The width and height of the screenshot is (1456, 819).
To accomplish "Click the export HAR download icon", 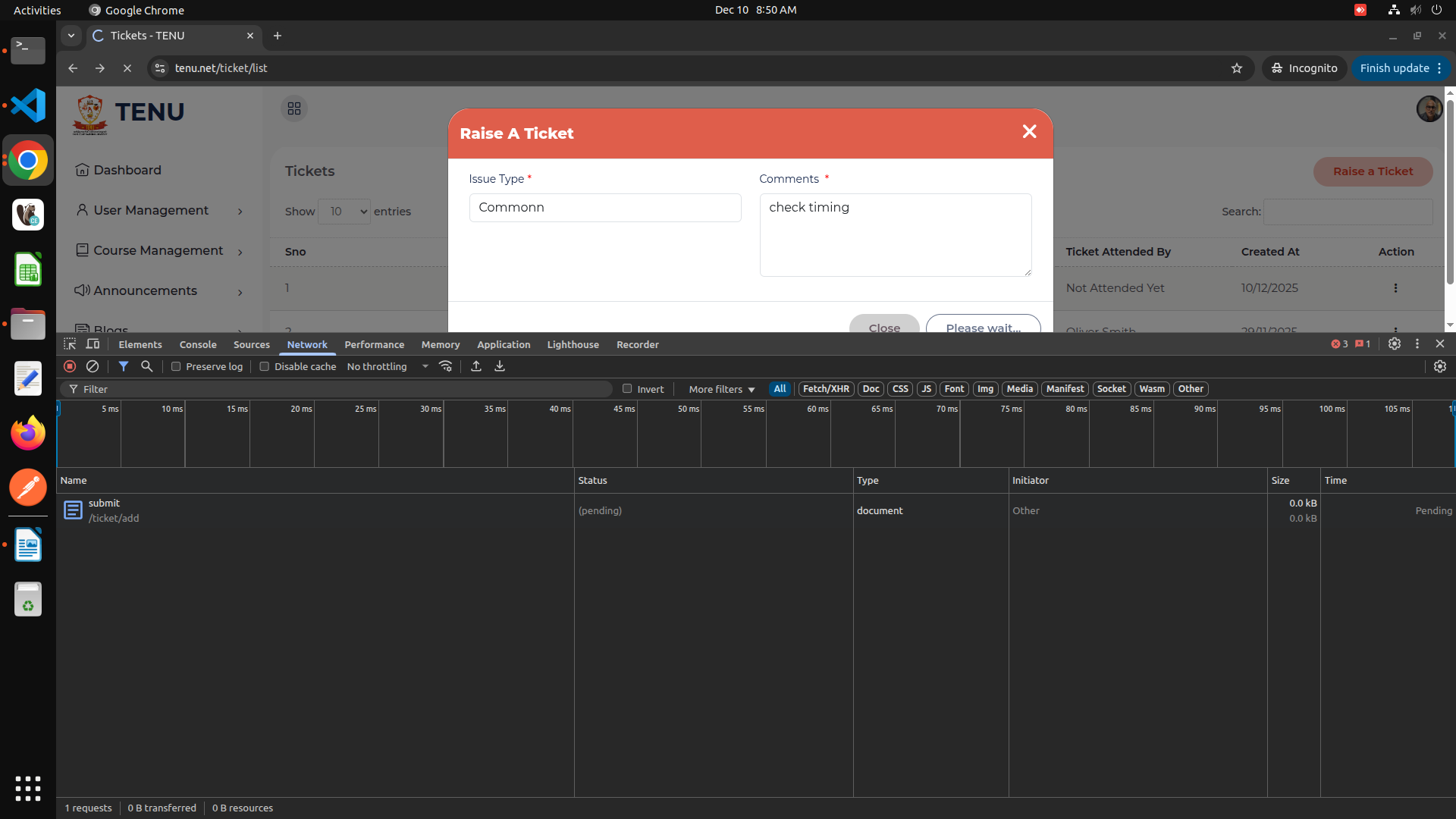I will pos(500,366).
